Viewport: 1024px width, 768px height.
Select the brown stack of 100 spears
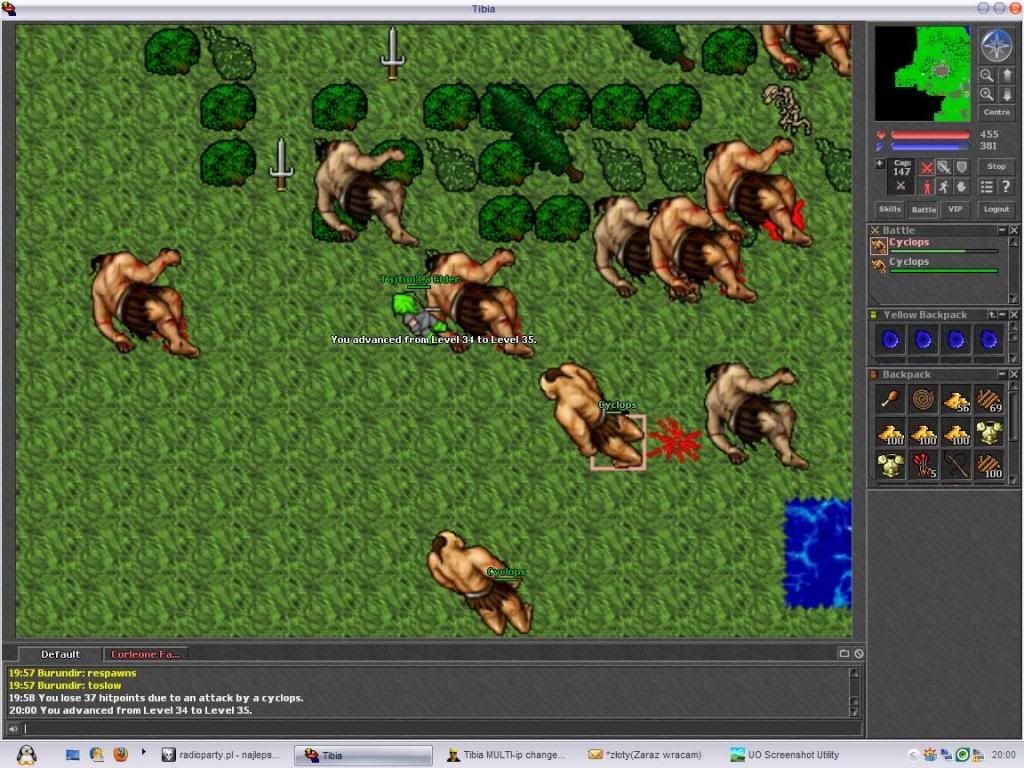pyautogui.click(x=989, y=466)
